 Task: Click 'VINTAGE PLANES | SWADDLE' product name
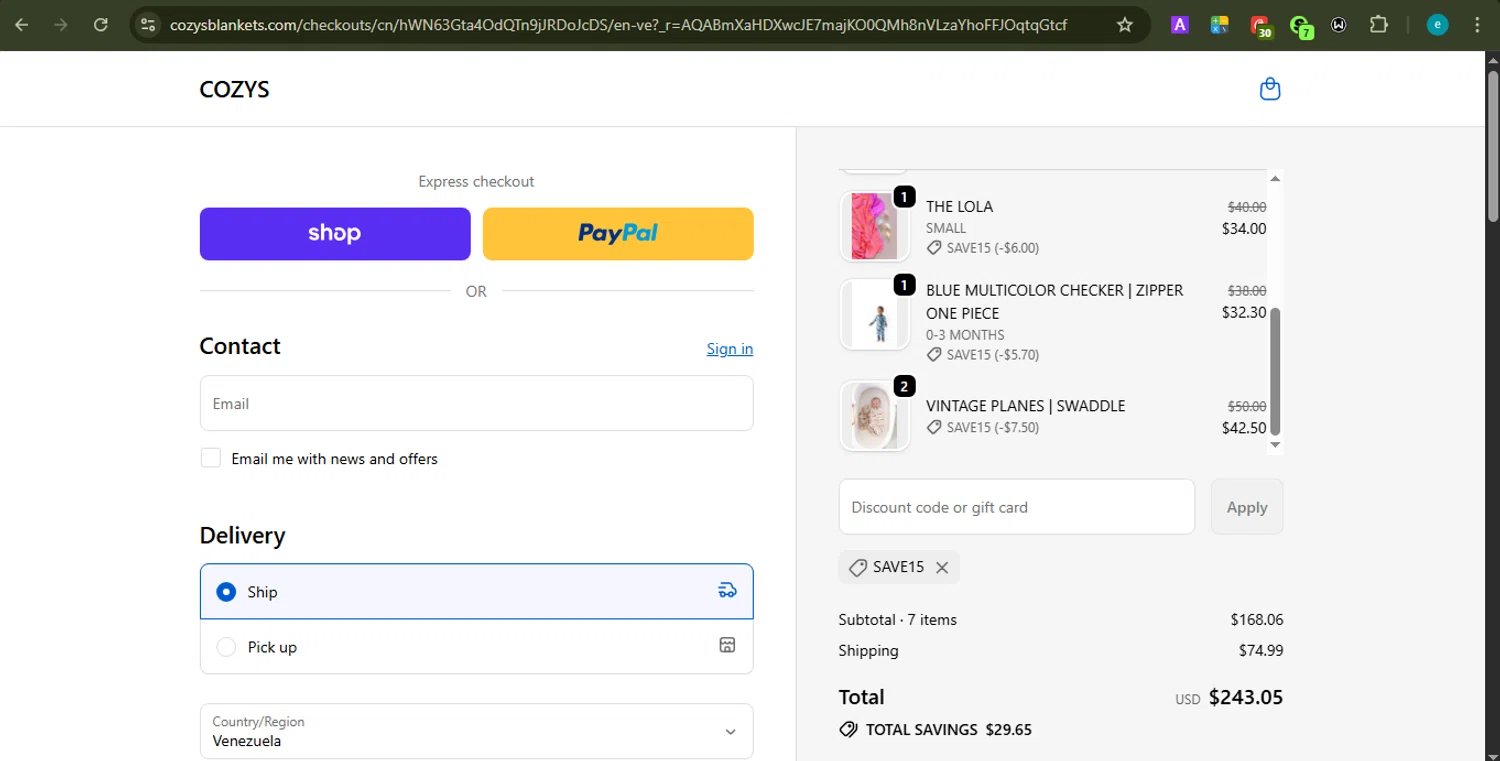pos(1026,406)
